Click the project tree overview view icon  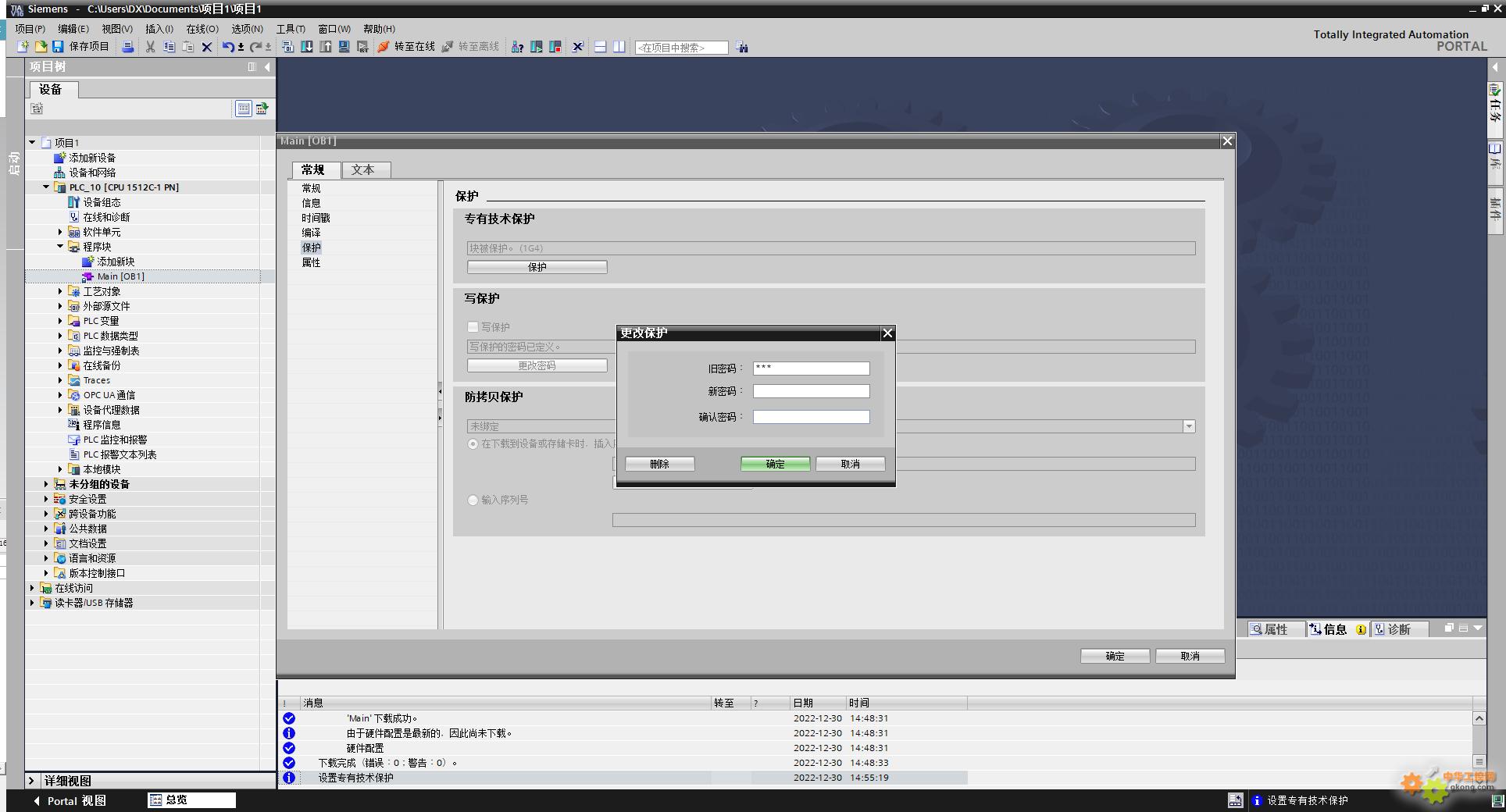[244, 109]
